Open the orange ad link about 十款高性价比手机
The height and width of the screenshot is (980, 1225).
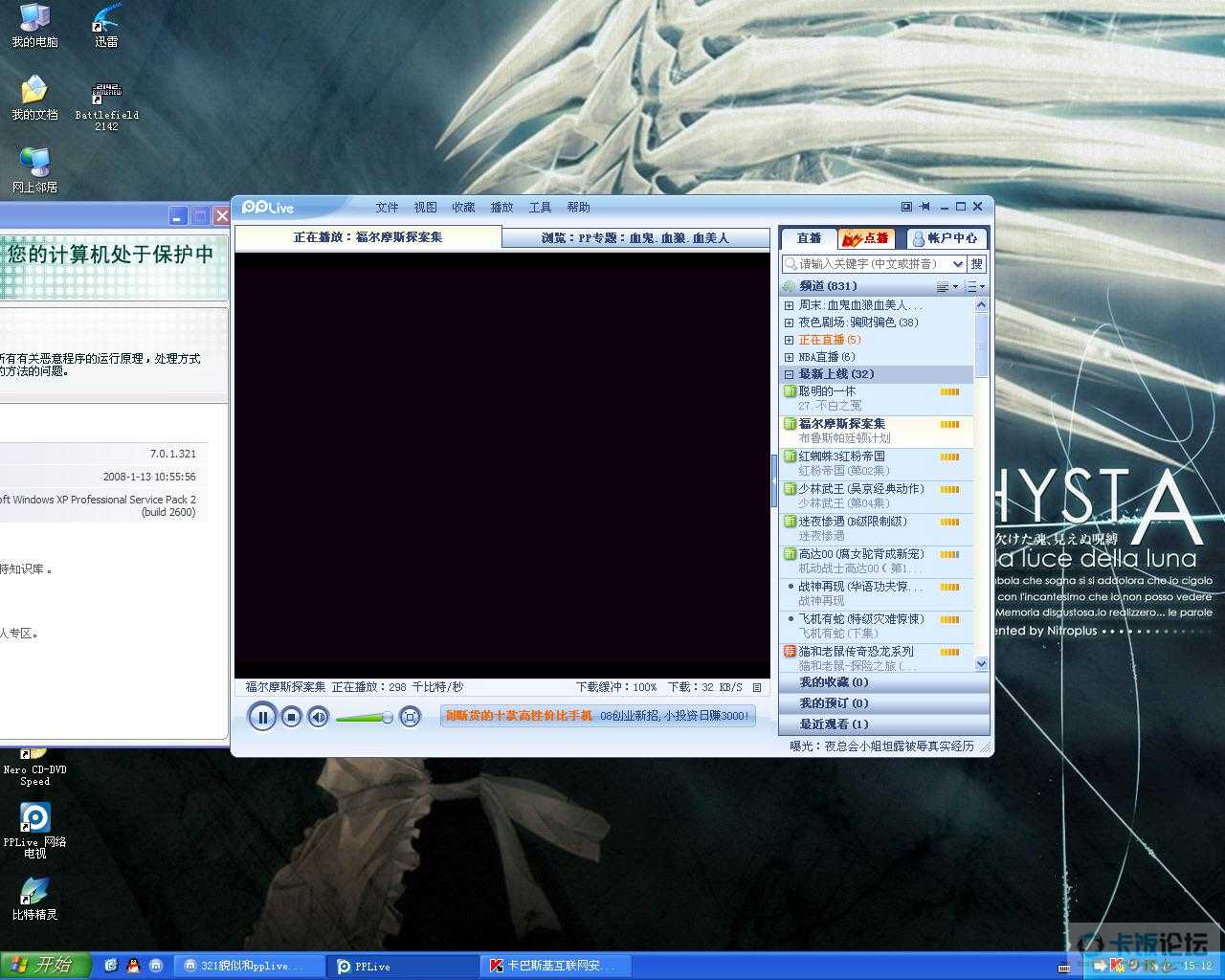click(519, 716)
